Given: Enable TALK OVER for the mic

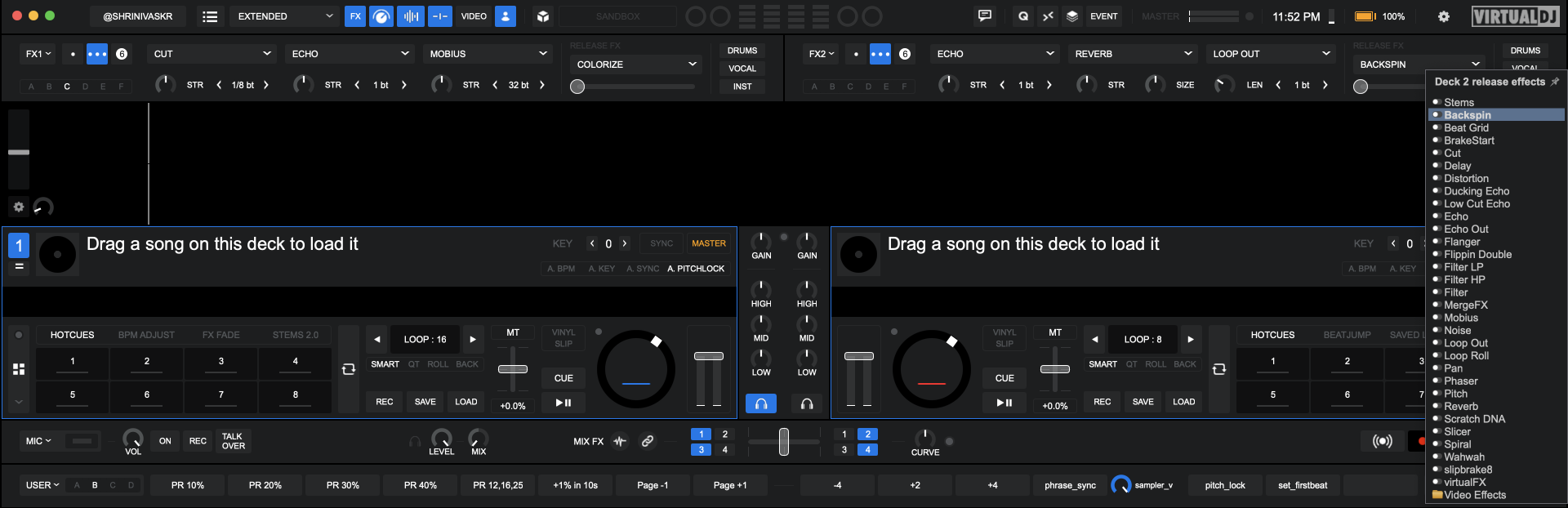Looking at the screenshot, I should tap(233, 441).
